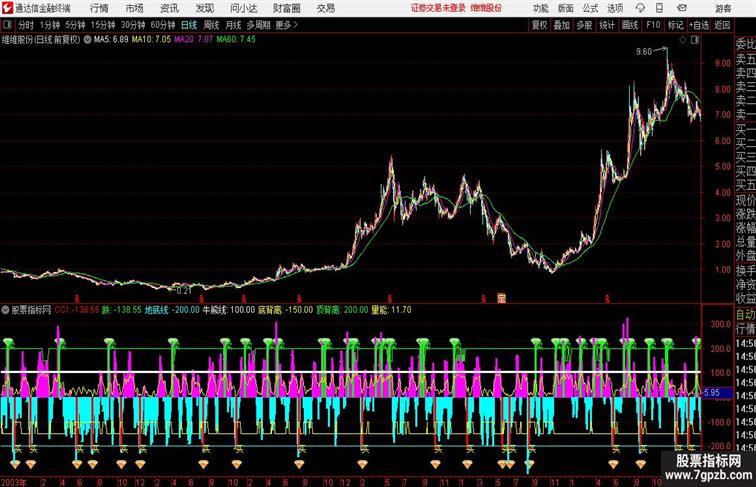Click the 2003年 label on time axis
Viewport: 756px width, 487px height.
click(x=14, y=482)
